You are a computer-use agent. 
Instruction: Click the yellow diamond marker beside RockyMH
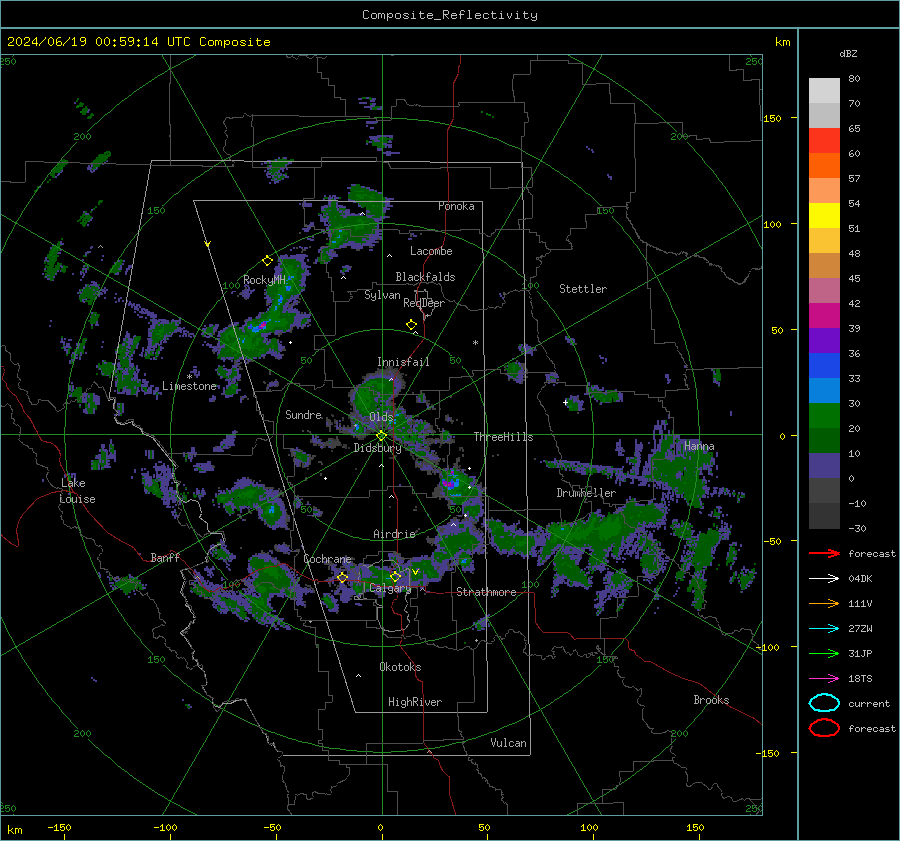tap(267, 261)
